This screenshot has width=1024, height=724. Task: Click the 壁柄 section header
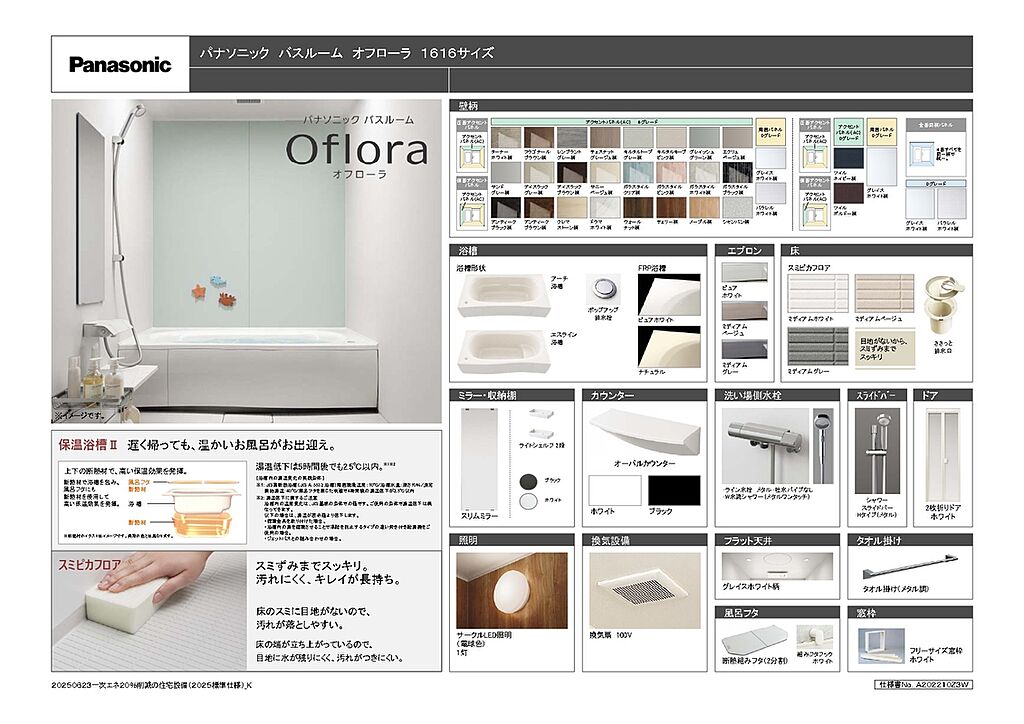point(711,106)
